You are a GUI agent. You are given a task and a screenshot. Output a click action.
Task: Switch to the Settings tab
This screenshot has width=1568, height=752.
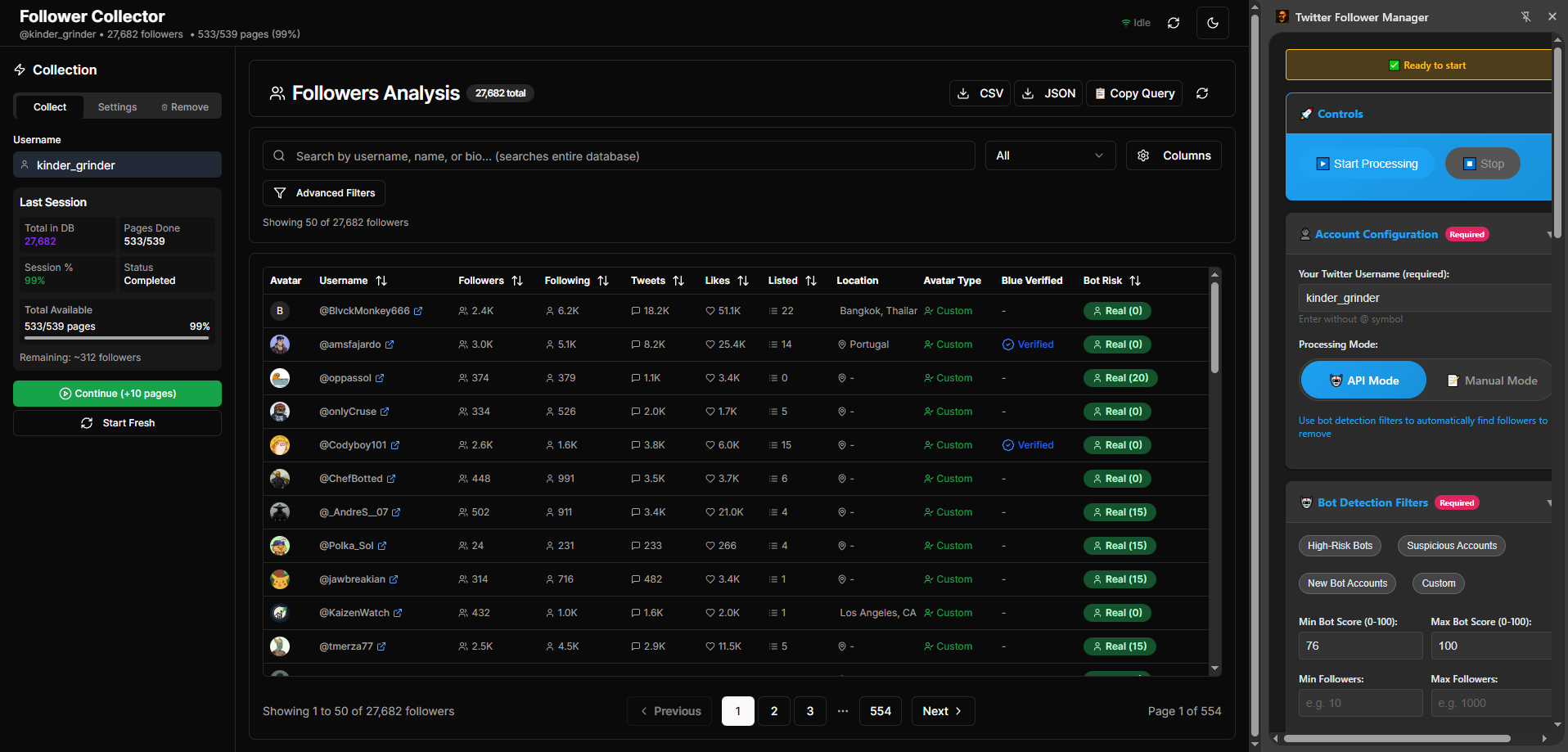[117, 107]
